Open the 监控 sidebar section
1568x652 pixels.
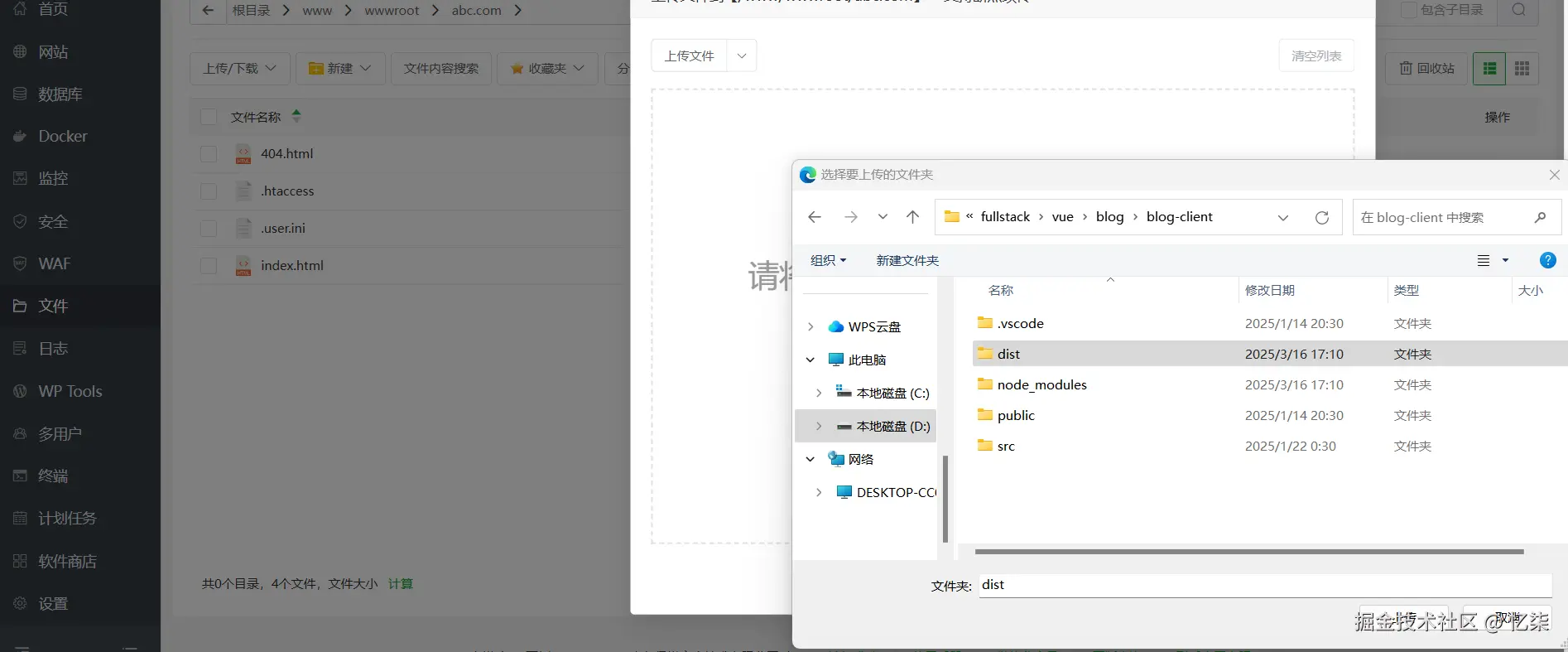pos(53,178)
